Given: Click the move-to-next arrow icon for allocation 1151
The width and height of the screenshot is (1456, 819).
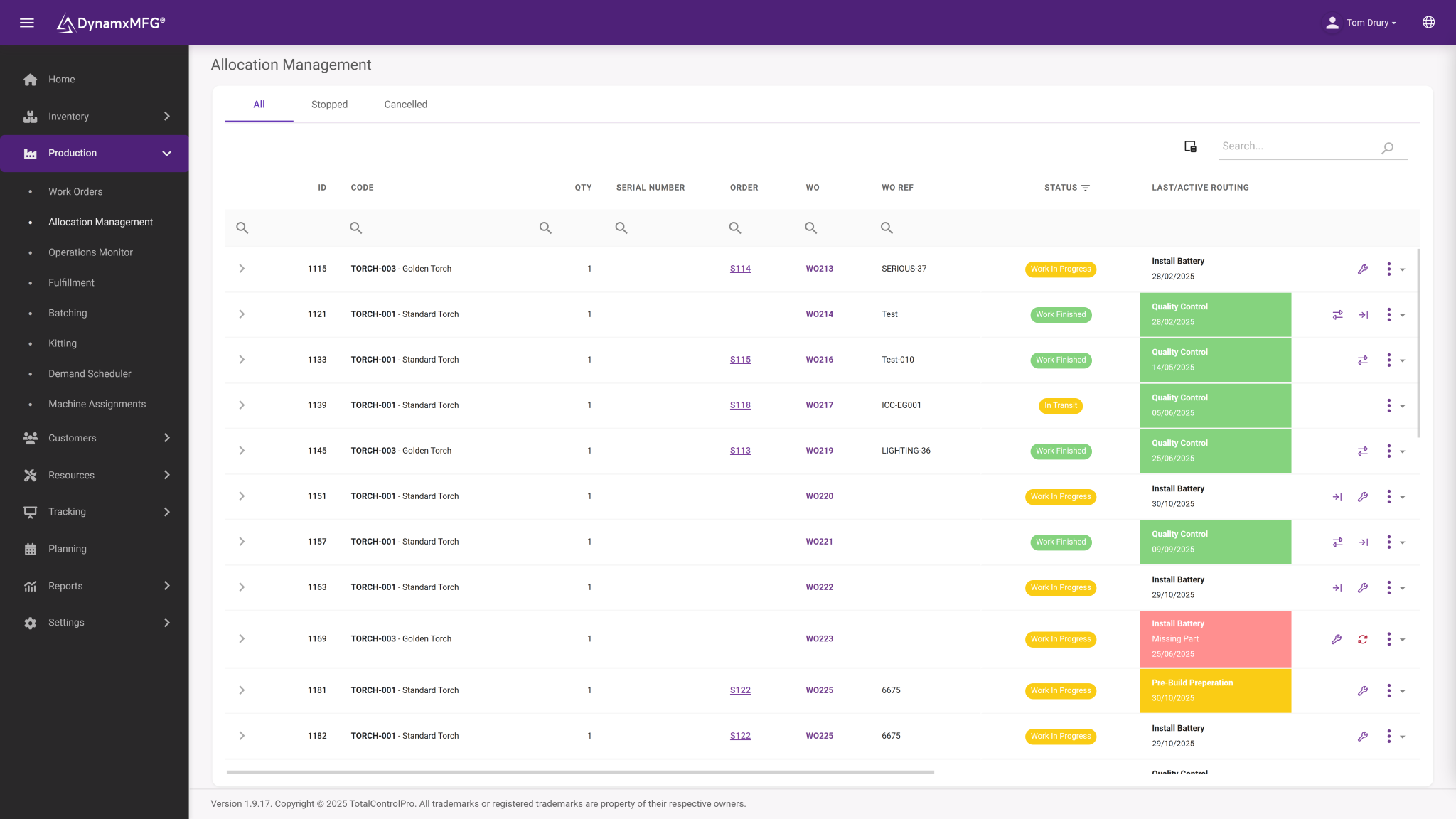Looking at the screenshot, I should click(1337, 497).
